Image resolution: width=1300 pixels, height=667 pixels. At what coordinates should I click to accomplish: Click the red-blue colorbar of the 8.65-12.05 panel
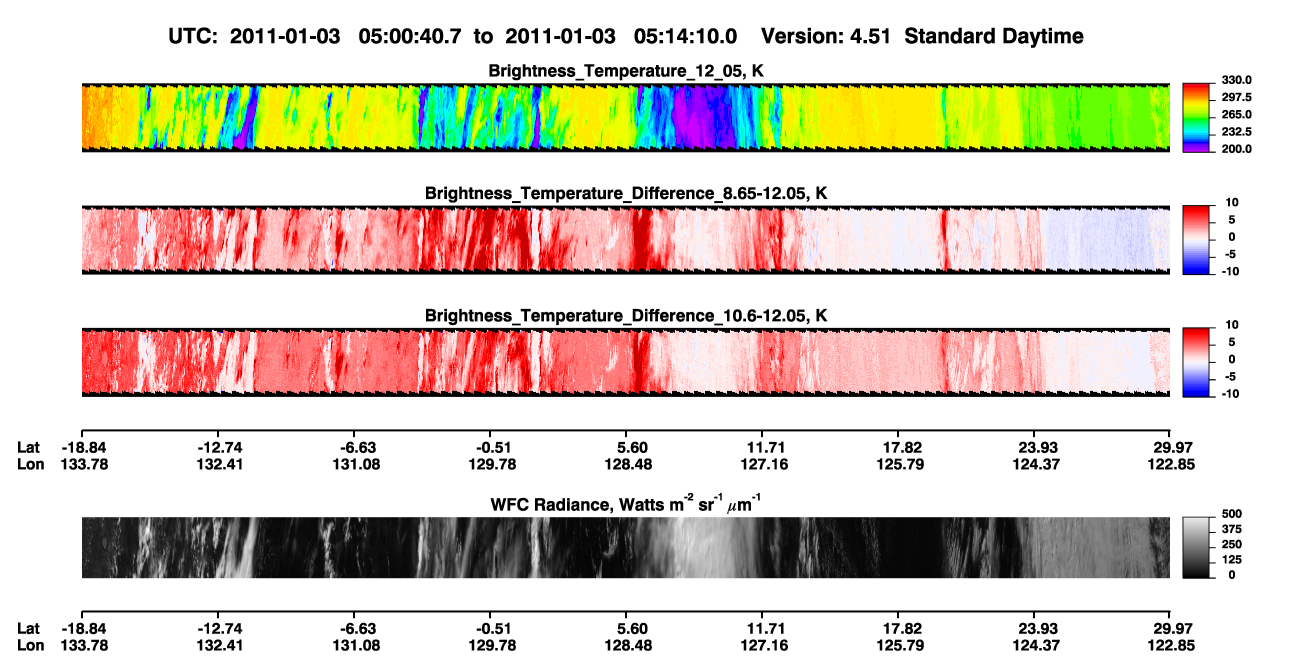1196,239
